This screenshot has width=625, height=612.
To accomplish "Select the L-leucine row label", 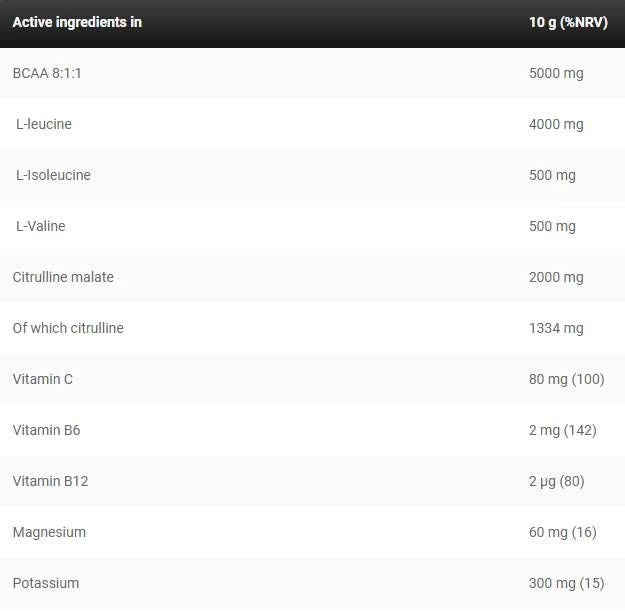I will (x=44, y=124).
